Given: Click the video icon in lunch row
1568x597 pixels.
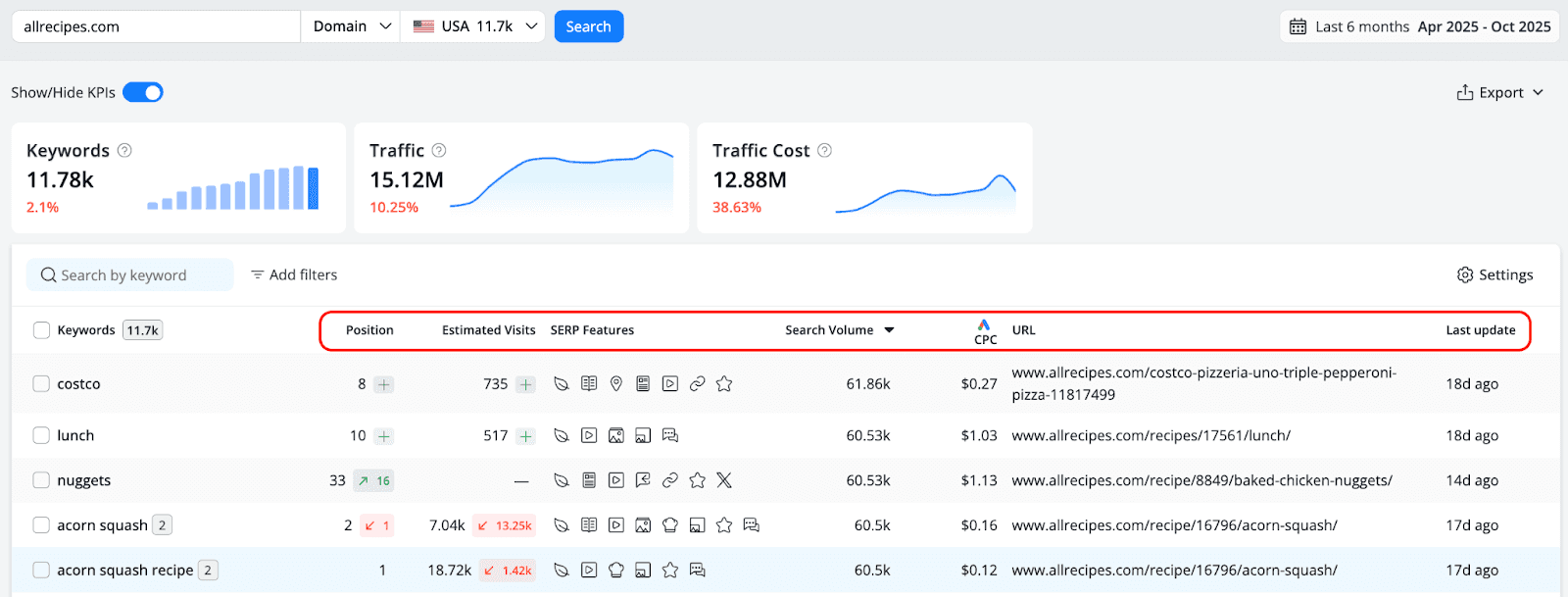Looking at the screenshot, I should click(589, 435).
